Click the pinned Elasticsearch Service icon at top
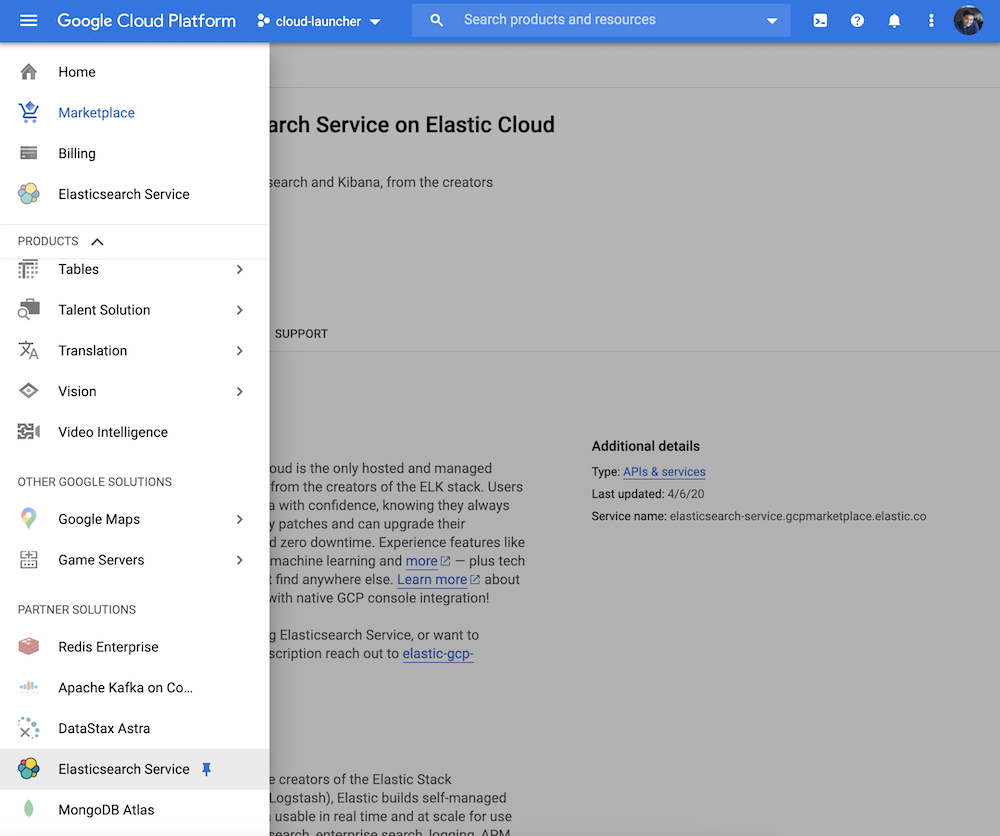The image size is (1000, 836). 29,194
